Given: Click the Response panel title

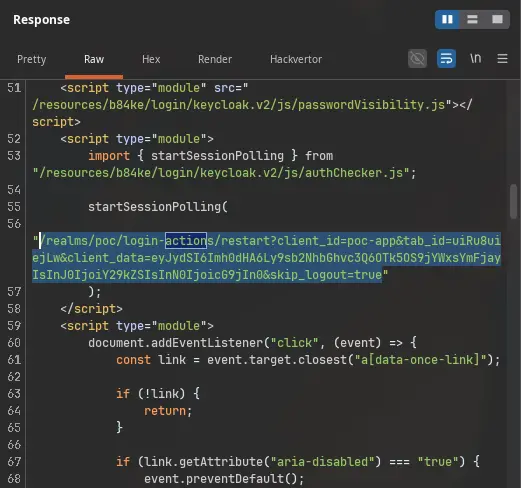Looking at the screenshot, I should 42,20.
